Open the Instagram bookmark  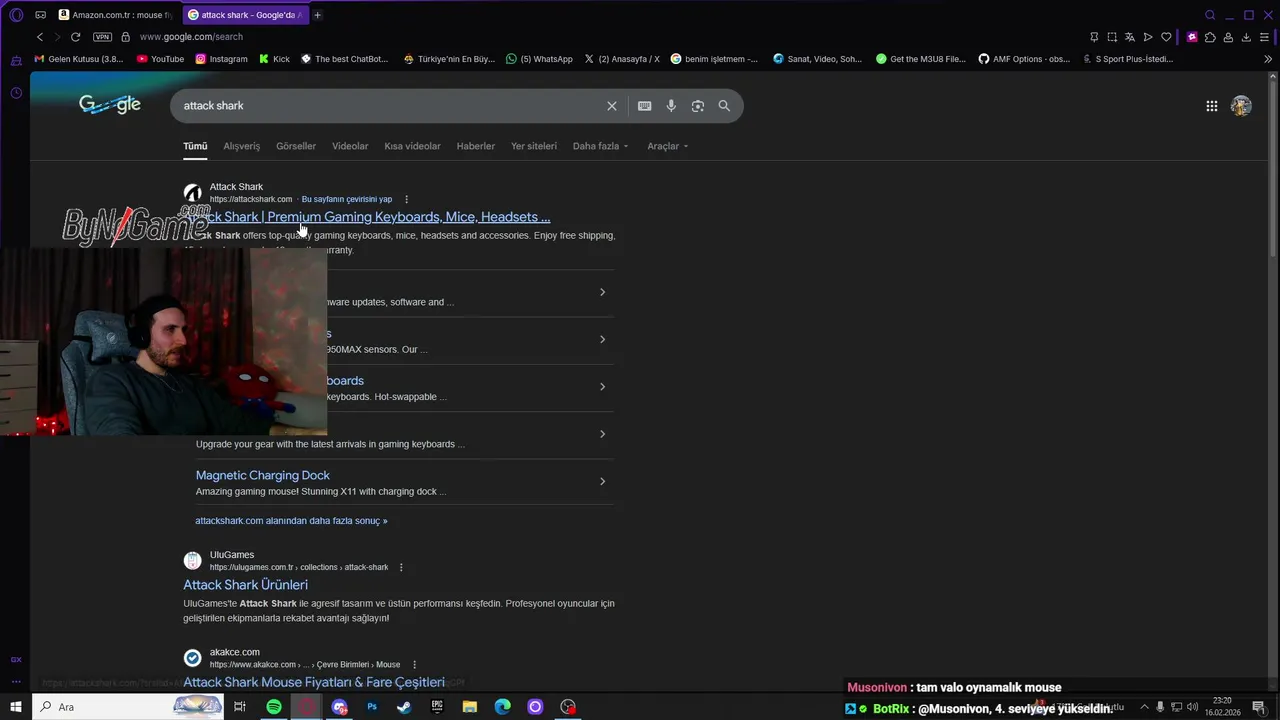pos(221,59)
